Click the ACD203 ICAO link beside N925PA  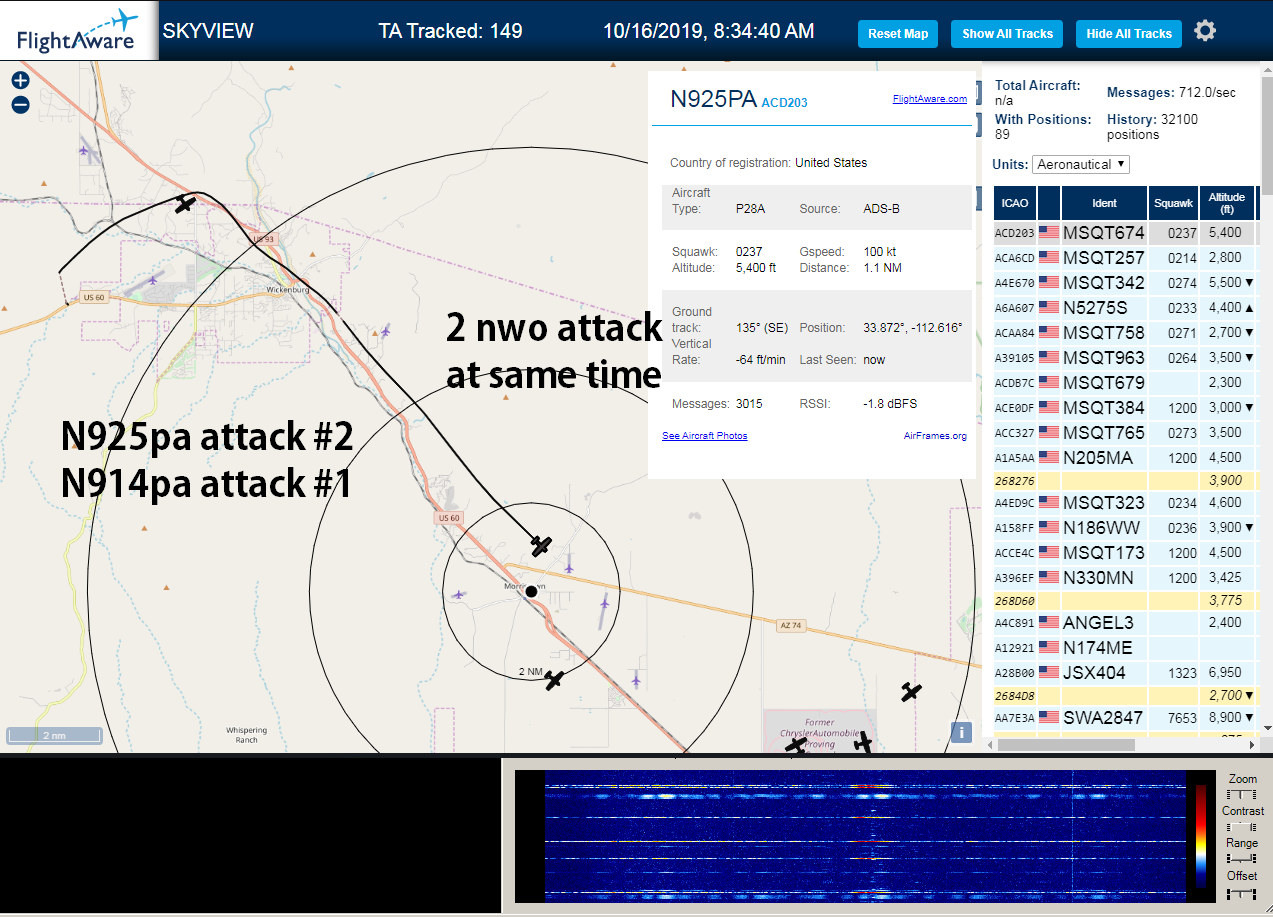point(784,103)
